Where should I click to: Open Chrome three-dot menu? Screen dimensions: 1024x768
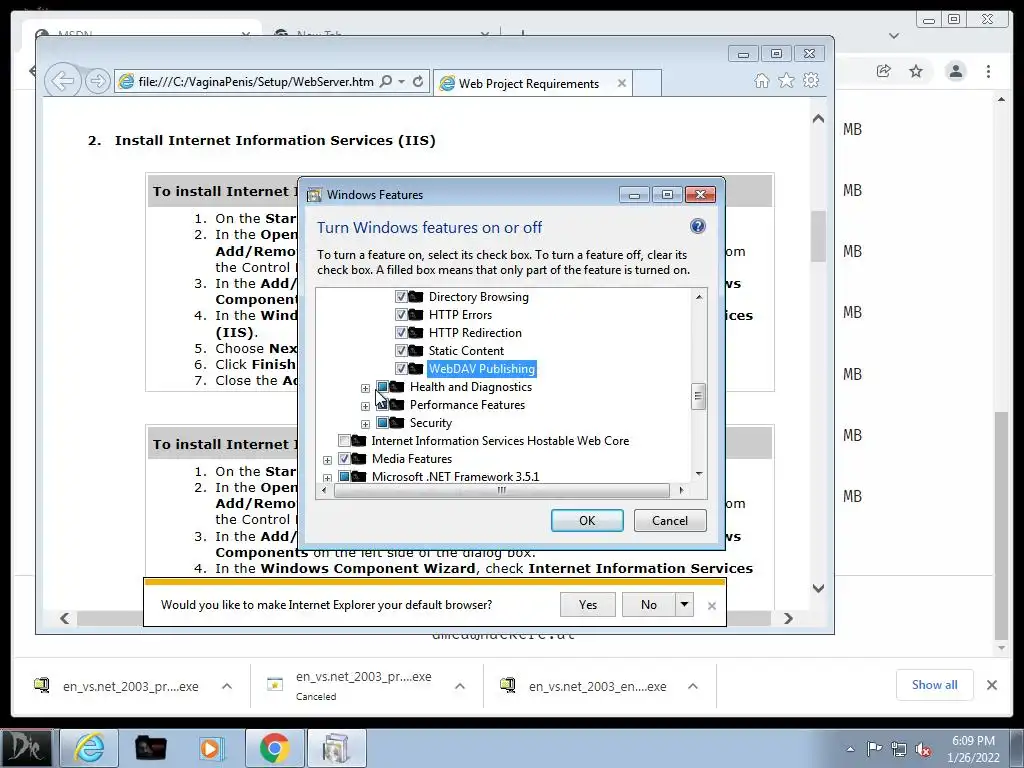988,71
